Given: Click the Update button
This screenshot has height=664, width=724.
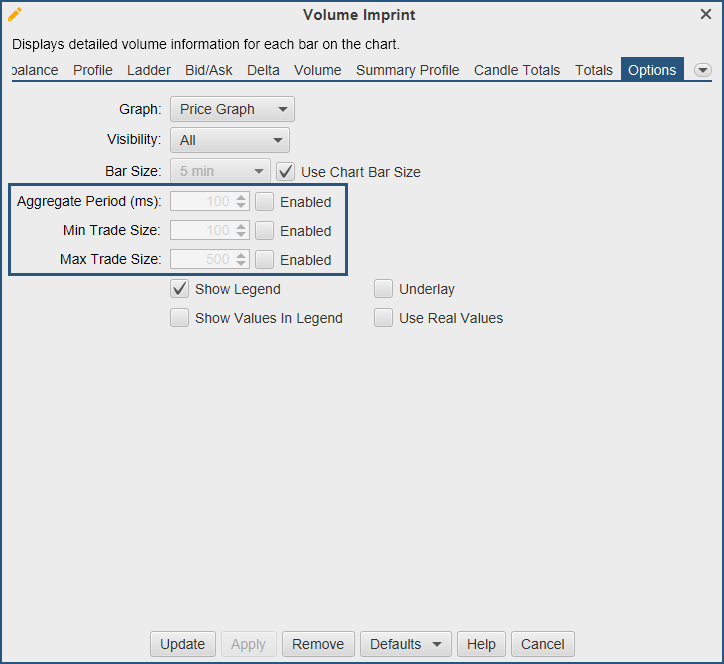Looking at the screenshot, I should click(182, 644).
